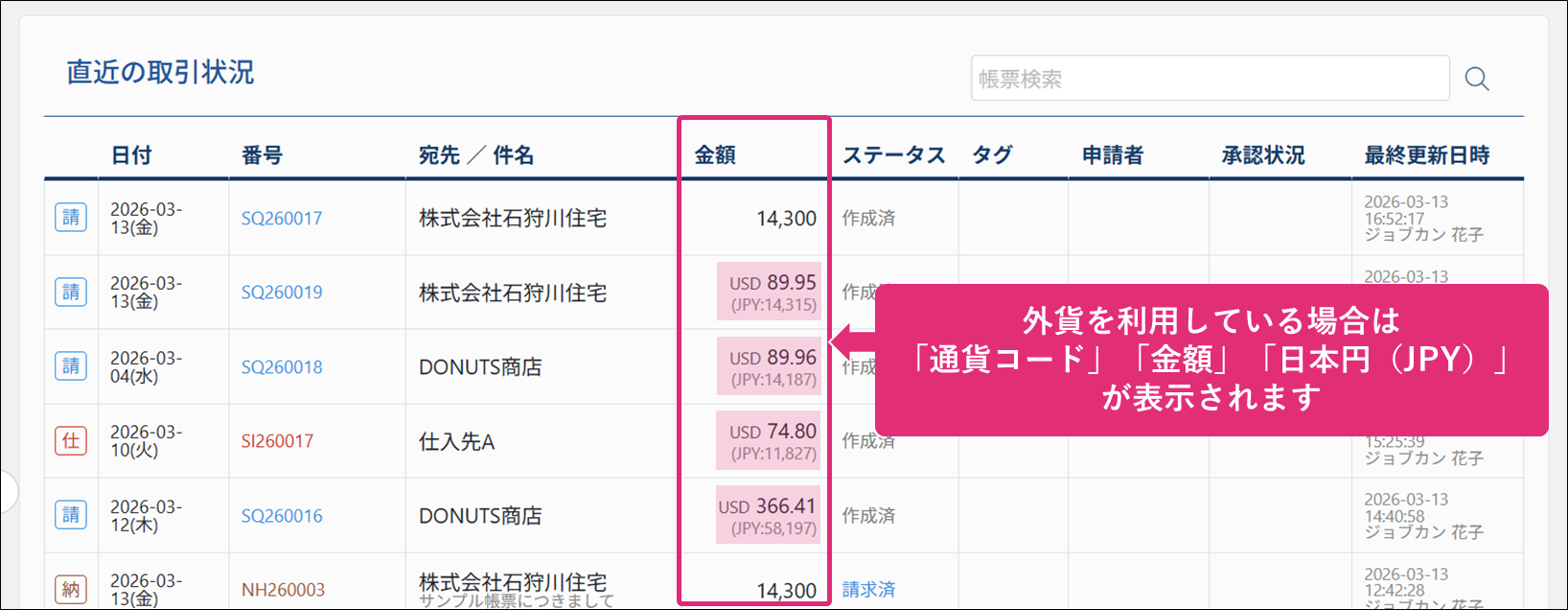Open document link SQ260016
This screenshot has width=1568, height=610.
282,516
